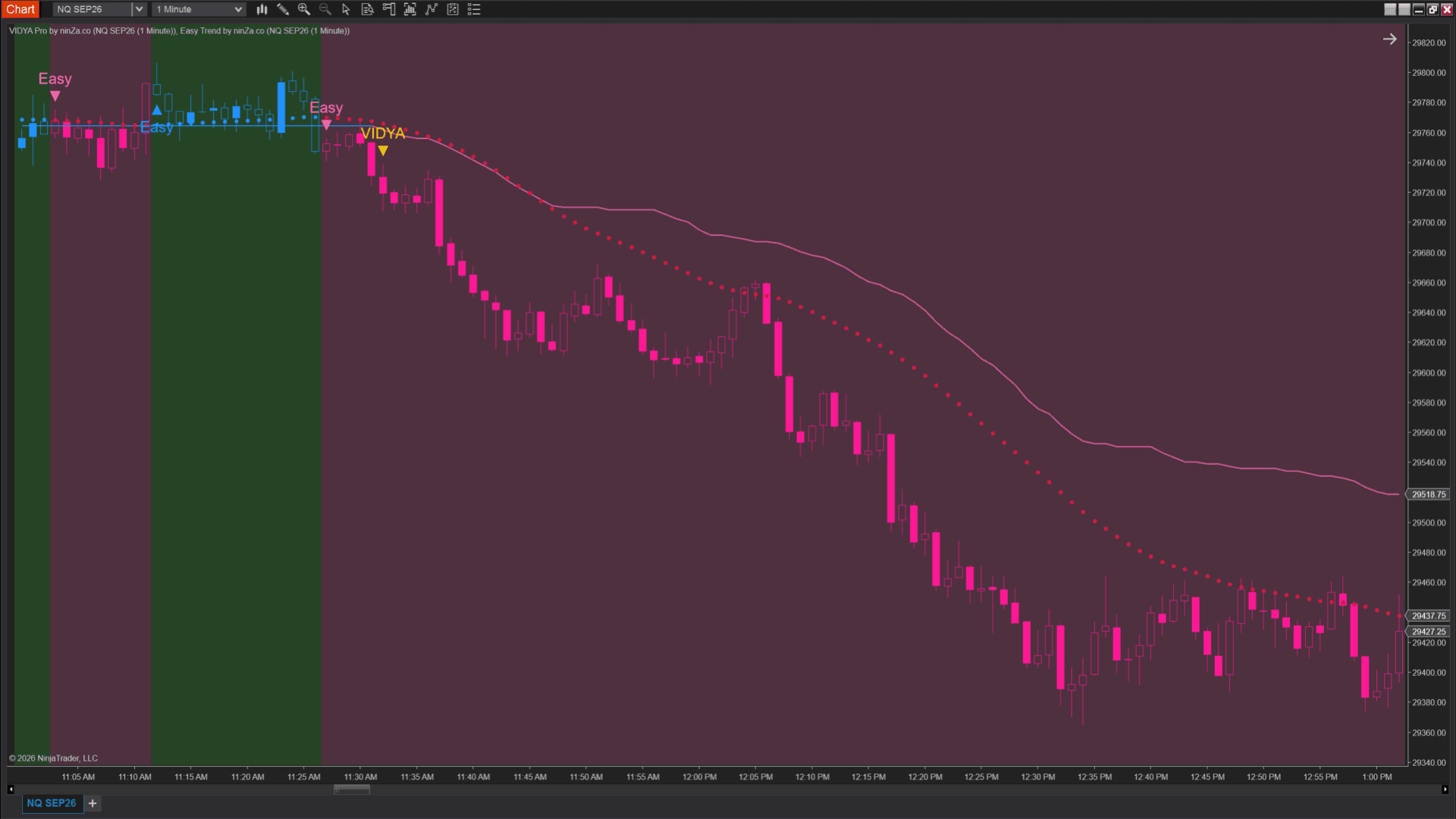Click the 11:05 AM time label
The height and width of the screenshot is (819, 1456).
tap(78, 777)
